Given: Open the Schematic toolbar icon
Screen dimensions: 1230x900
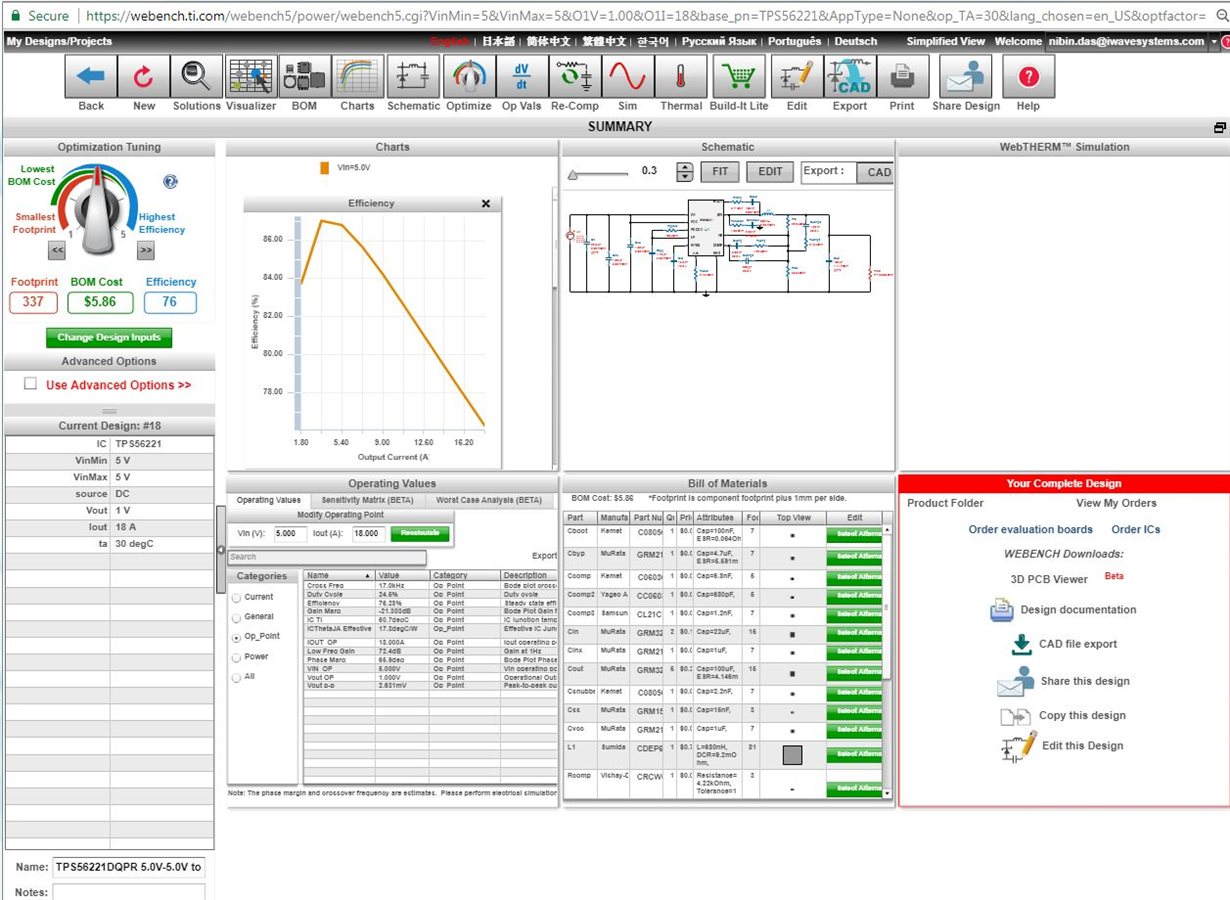Looking at the screenshot, I should pos(412,76).
